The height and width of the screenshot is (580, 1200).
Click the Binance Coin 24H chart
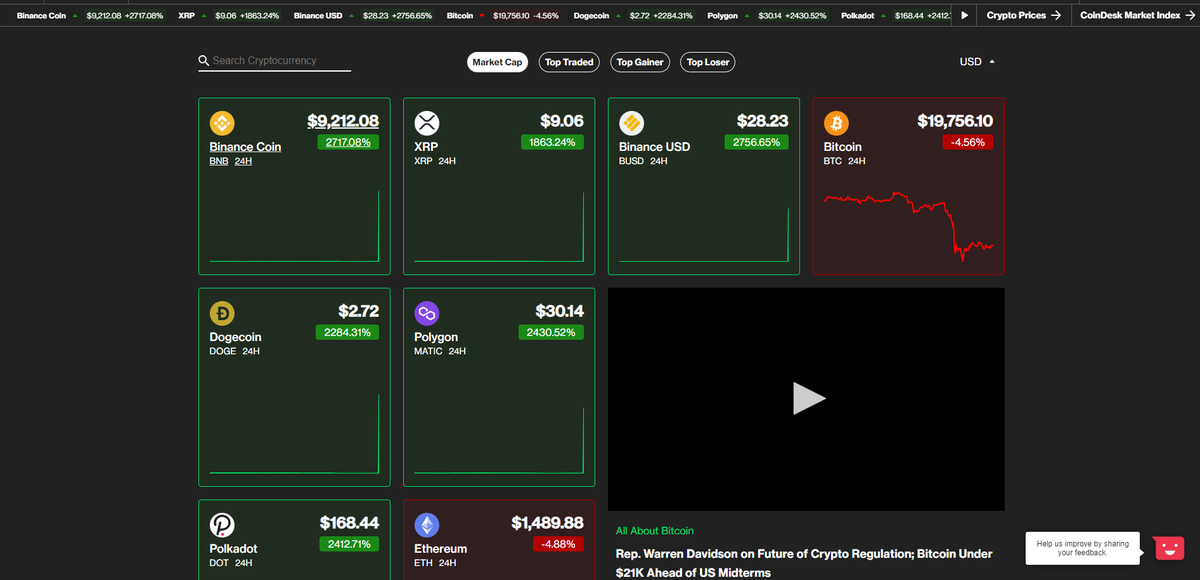click(294, 227)
